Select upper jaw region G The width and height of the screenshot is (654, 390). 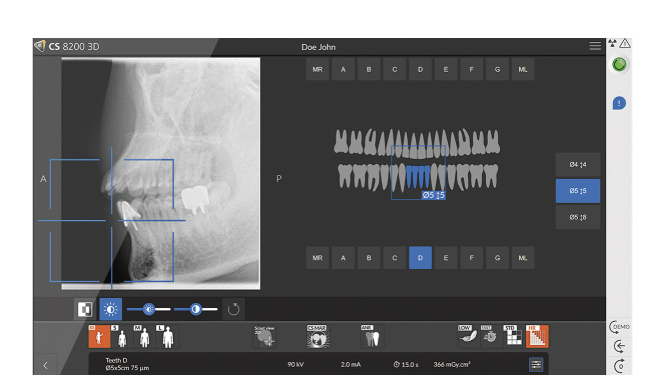click(497, 69)
